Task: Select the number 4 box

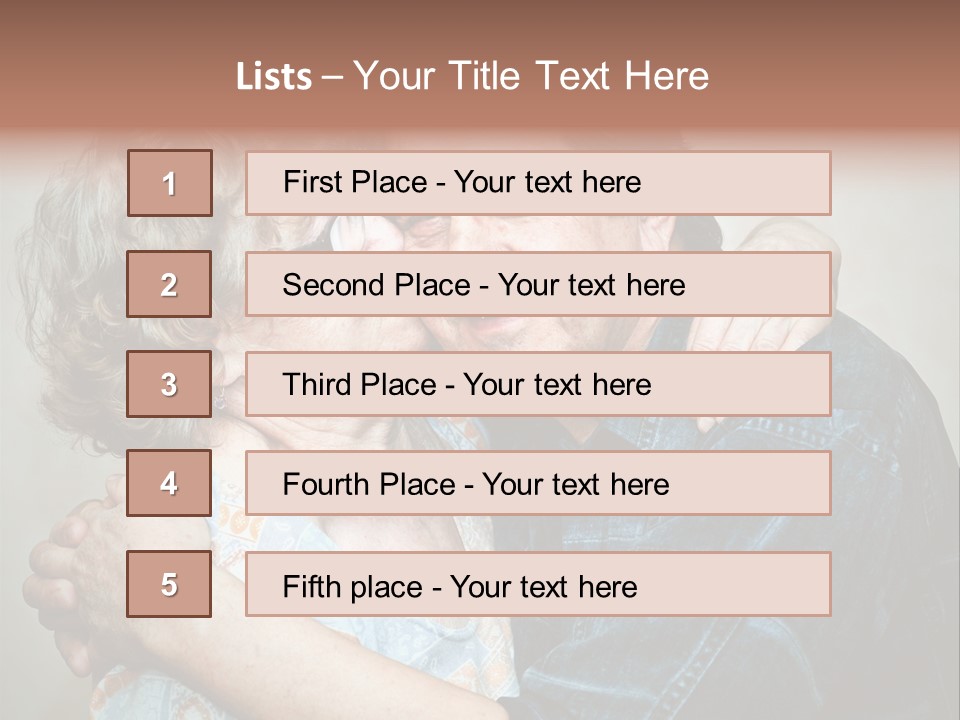Action: [169, 483]
